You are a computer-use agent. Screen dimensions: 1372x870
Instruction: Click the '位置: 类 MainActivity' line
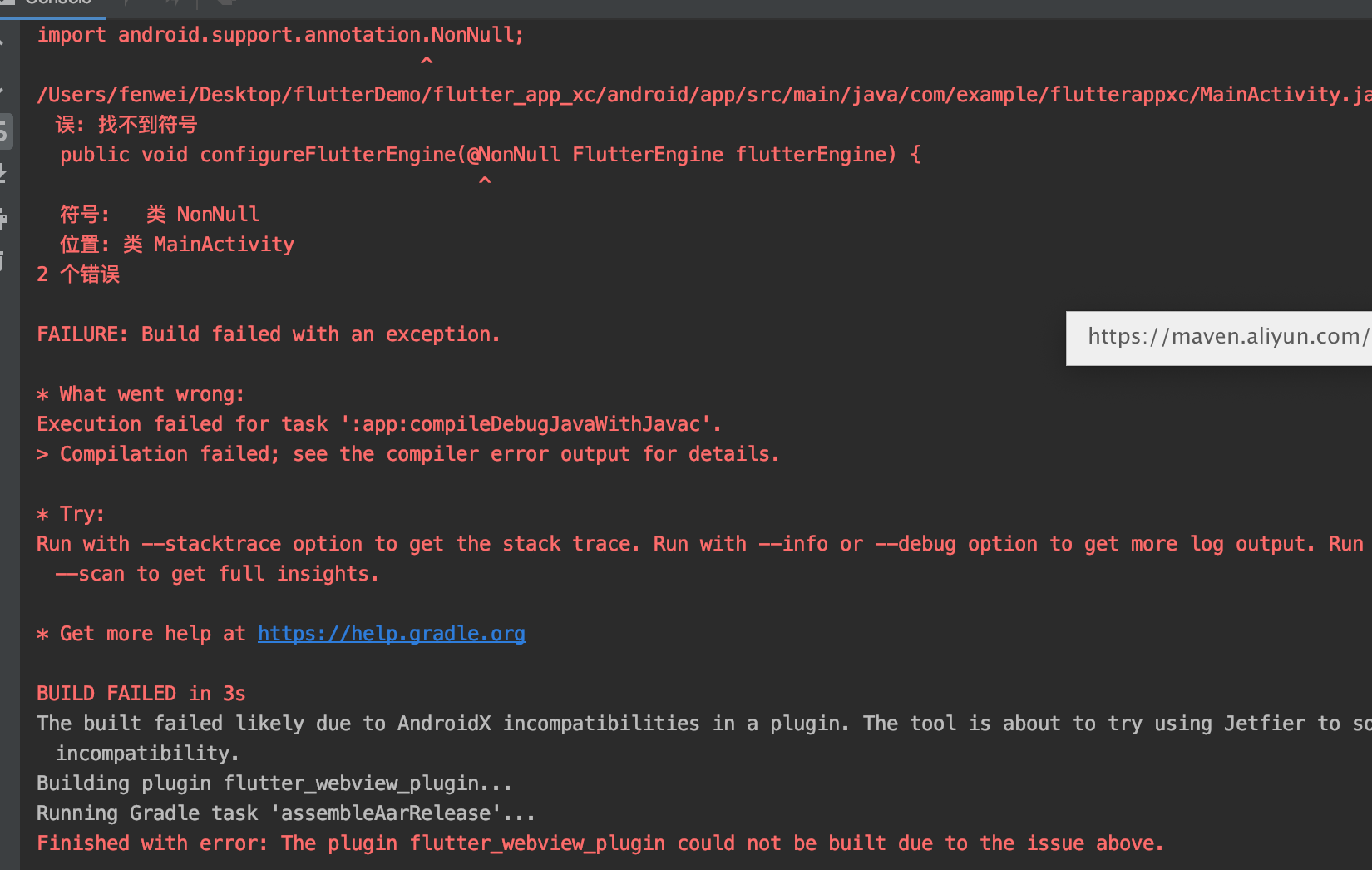pos(177,245)
